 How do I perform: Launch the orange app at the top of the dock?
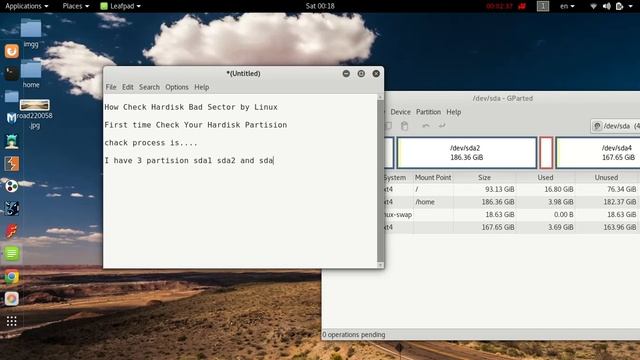(11, 51)
